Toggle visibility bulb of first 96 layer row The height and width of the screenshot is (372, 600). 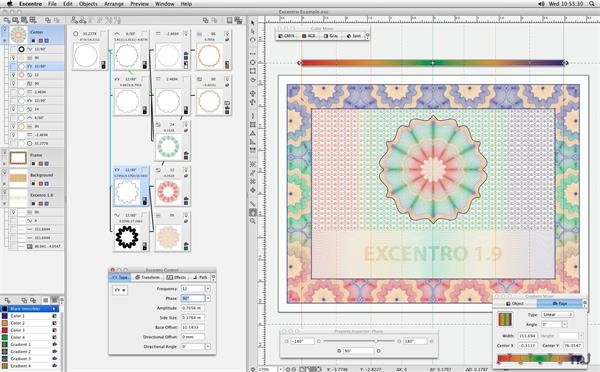(13, 58)
